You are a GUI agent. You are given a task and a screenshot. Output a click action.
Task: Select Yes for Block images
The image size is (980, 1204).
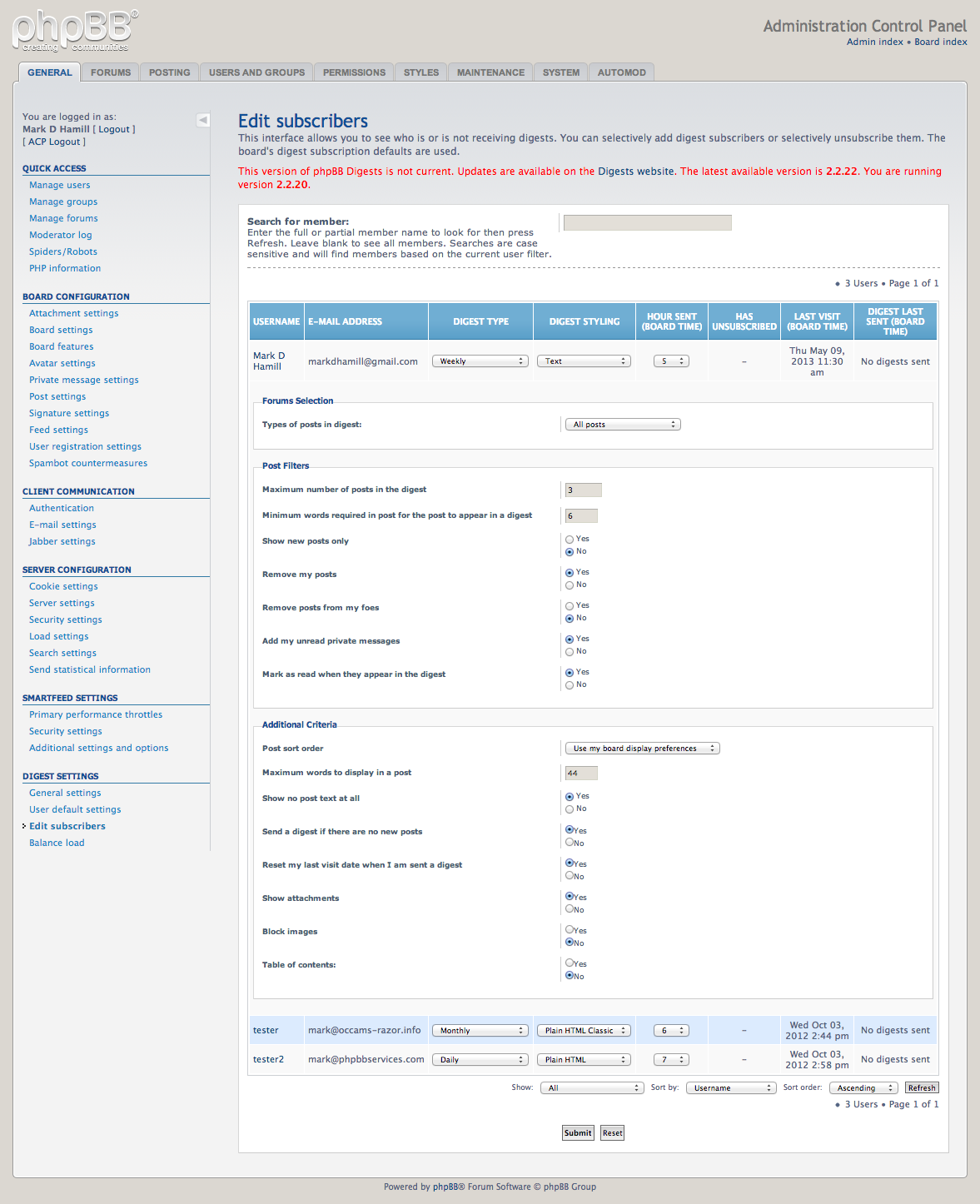570,930
